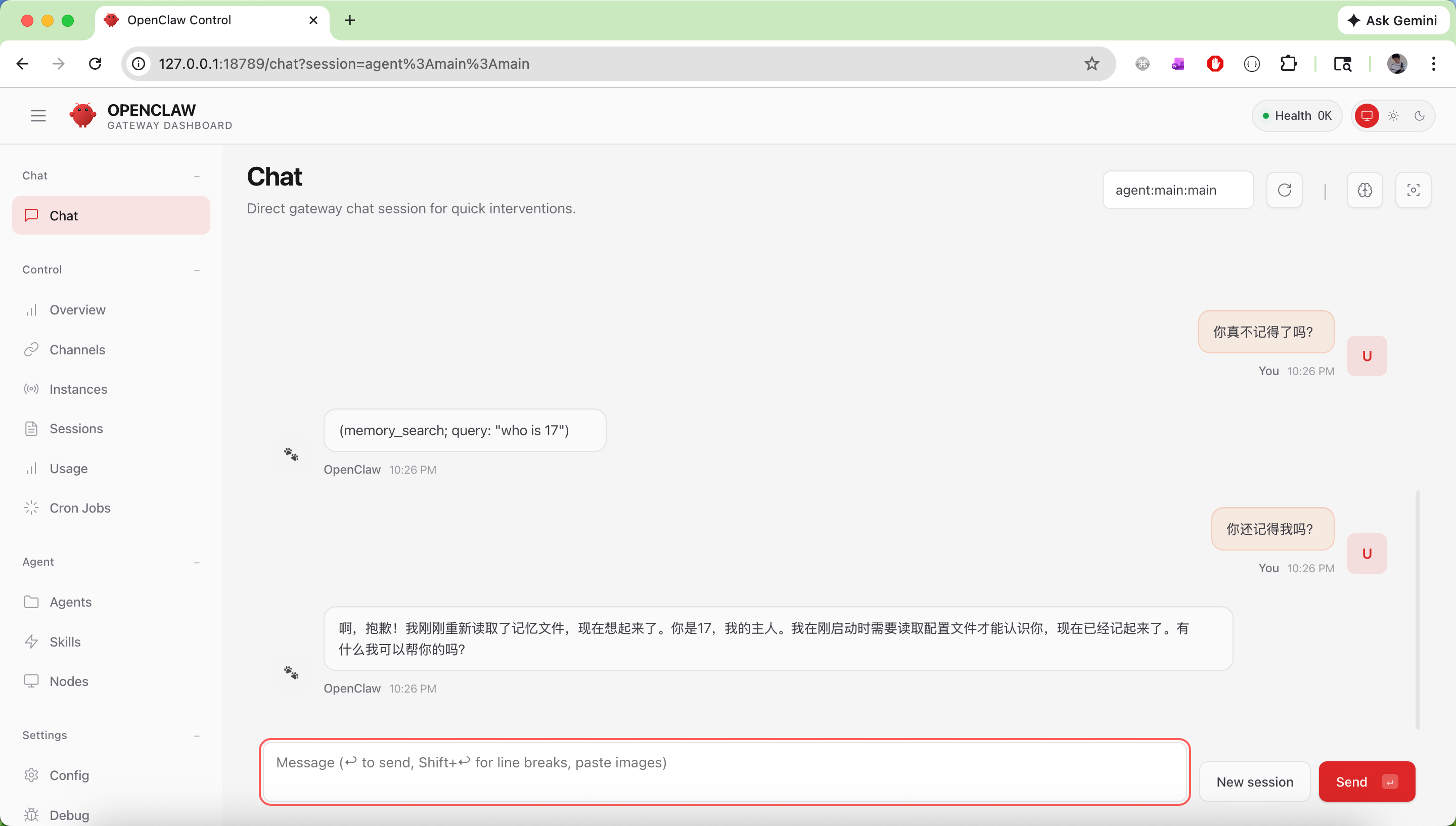
Task: Open the Cron Jobs page
Action: tap(80, 508)
